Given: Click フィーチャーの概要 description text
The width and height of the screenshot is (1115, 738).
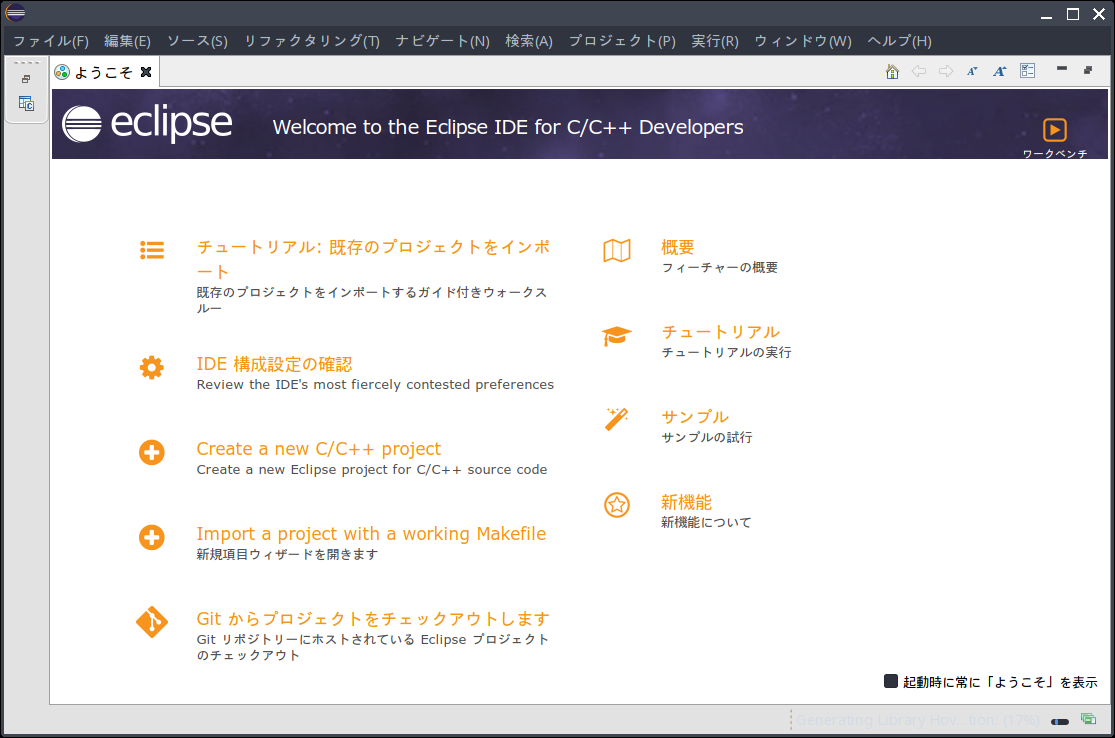Looking at the screenshot, I should click(x=720, y=267).
